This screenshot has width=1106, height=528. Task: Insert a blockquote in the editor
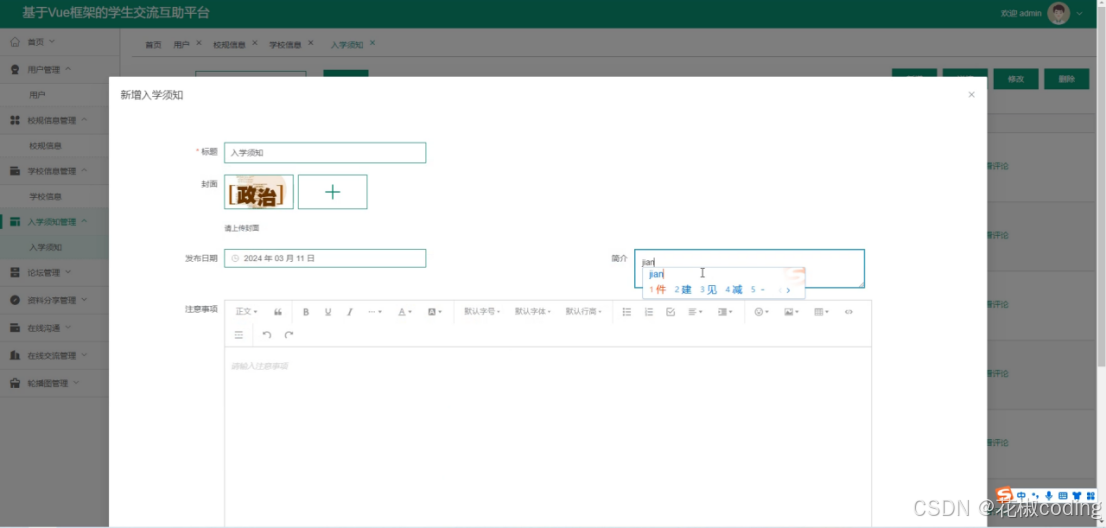tap(278, 312)
